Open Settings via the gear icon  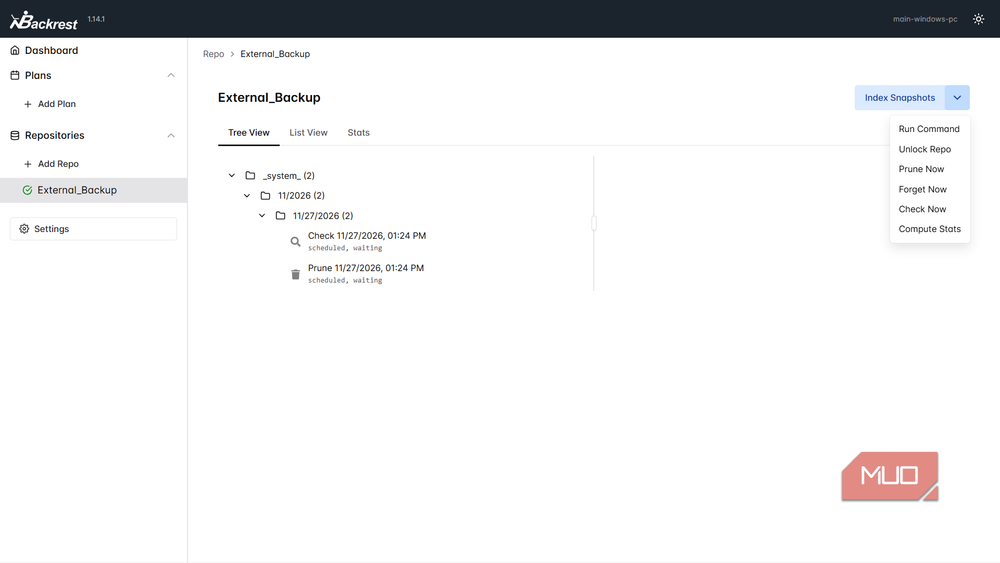click(x=24, y=229)
